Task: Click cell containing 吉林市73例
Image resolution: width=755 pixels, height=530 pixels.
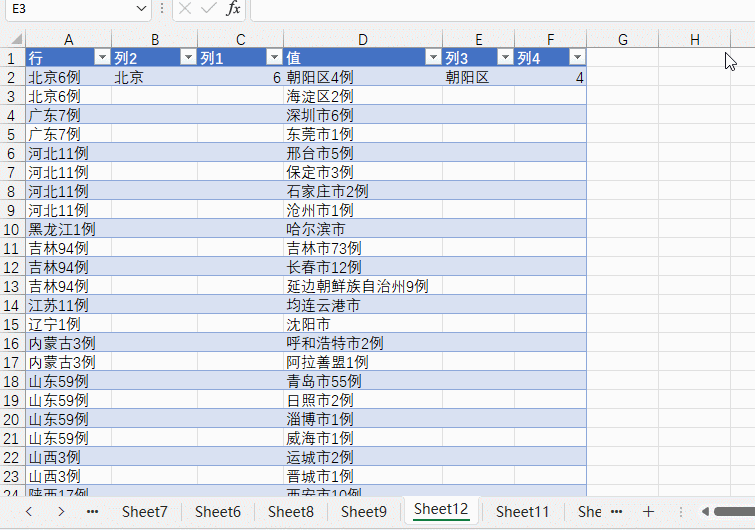Action: point(363,248)
